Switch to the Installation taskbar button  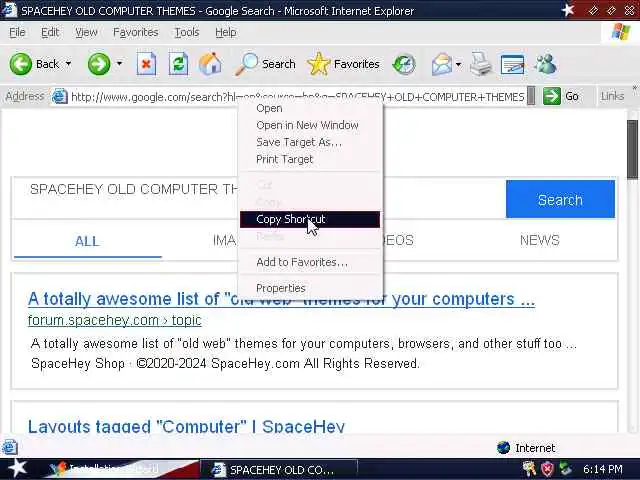coord(121,469)
